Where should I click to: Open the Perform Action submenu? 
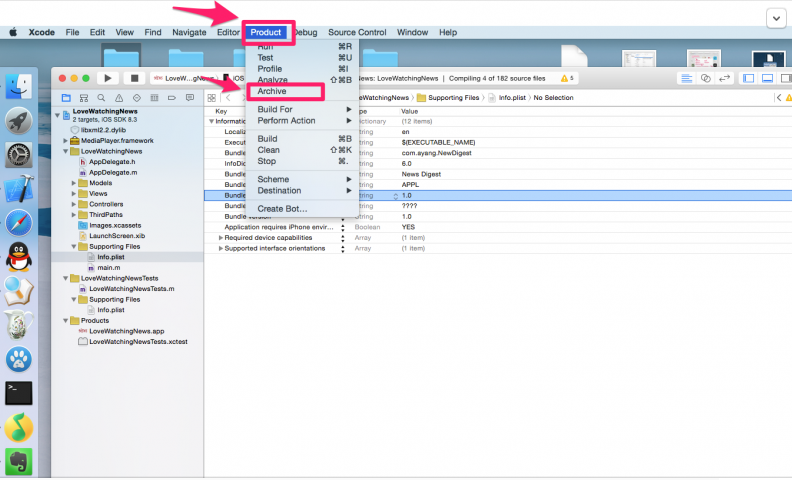point(302,121)
